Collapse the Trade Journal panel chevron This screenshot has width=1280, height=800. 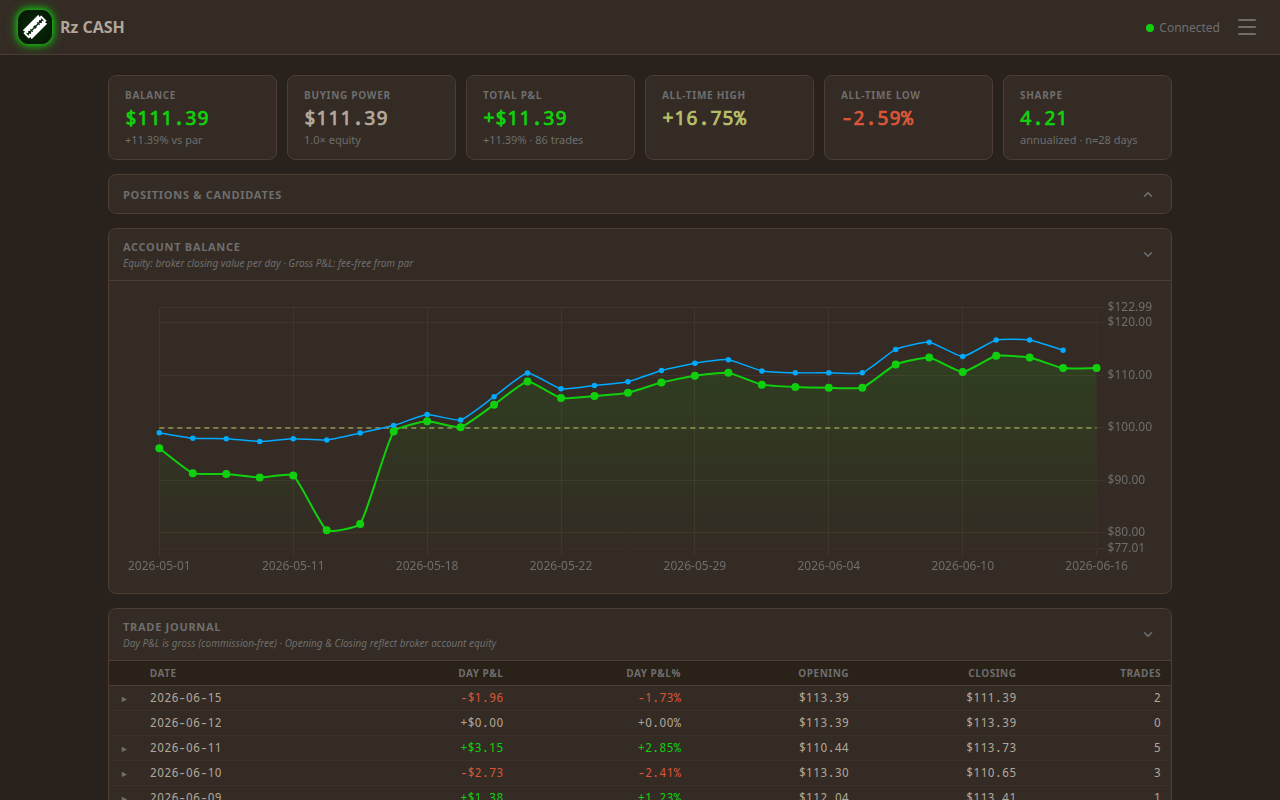click(1148, 635)
